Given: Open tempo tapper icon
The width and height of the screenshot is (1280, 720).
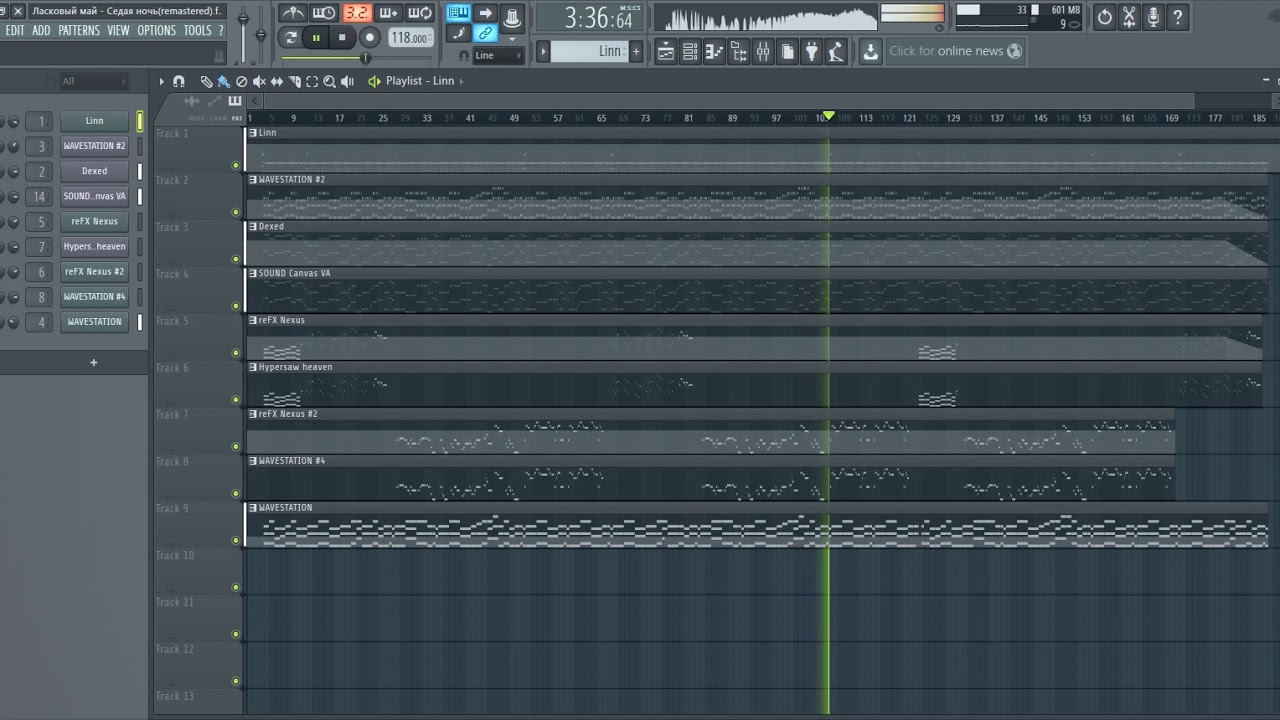Looking at the screenshot, I should (x=836, y=51).
